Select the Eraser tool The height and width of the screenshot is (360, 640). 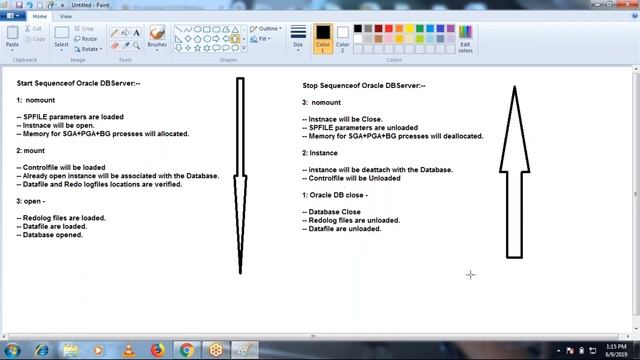(x=115, y=45)
